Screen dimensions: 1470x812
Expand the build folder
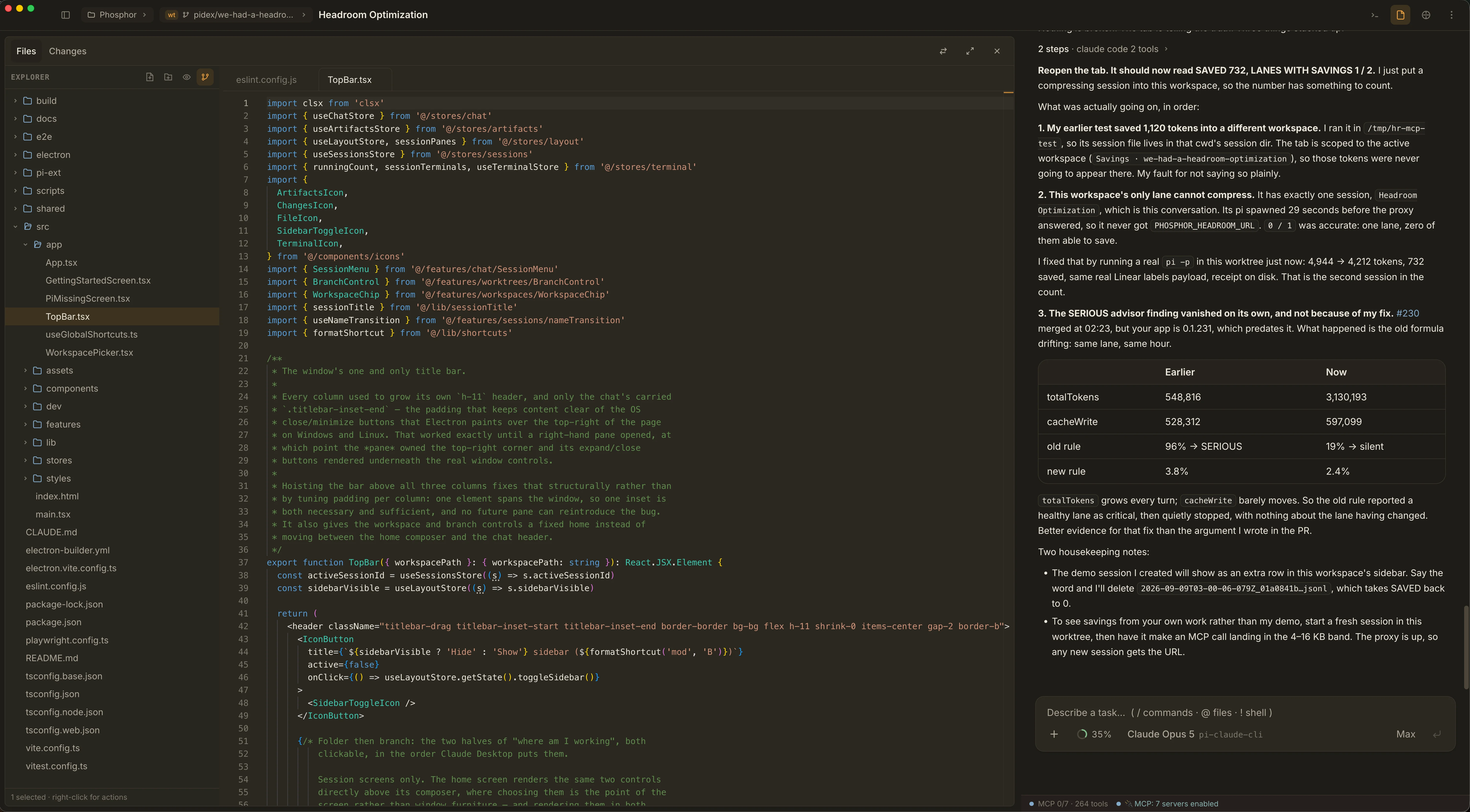pos(112,100)
